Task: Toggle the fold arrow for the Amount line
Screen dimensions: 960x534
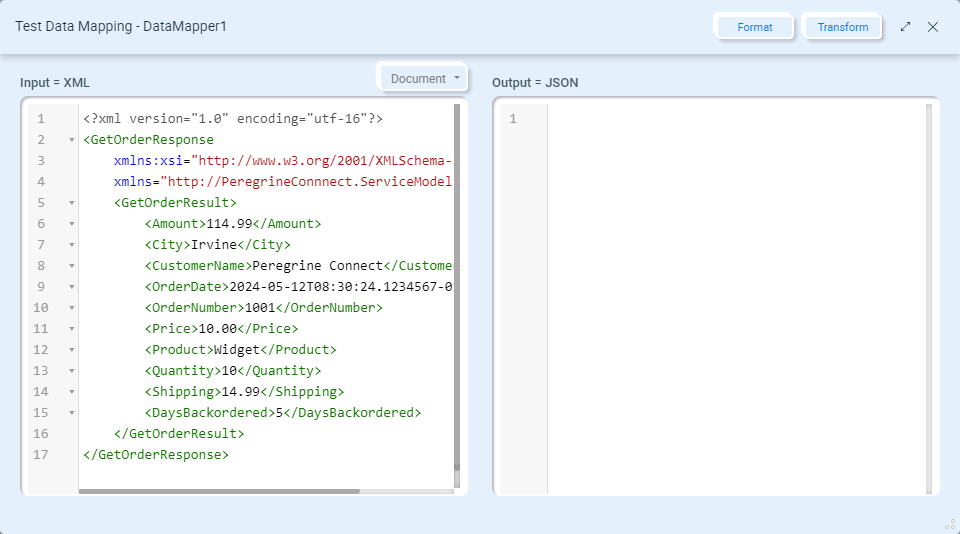Action: point(72,224)
